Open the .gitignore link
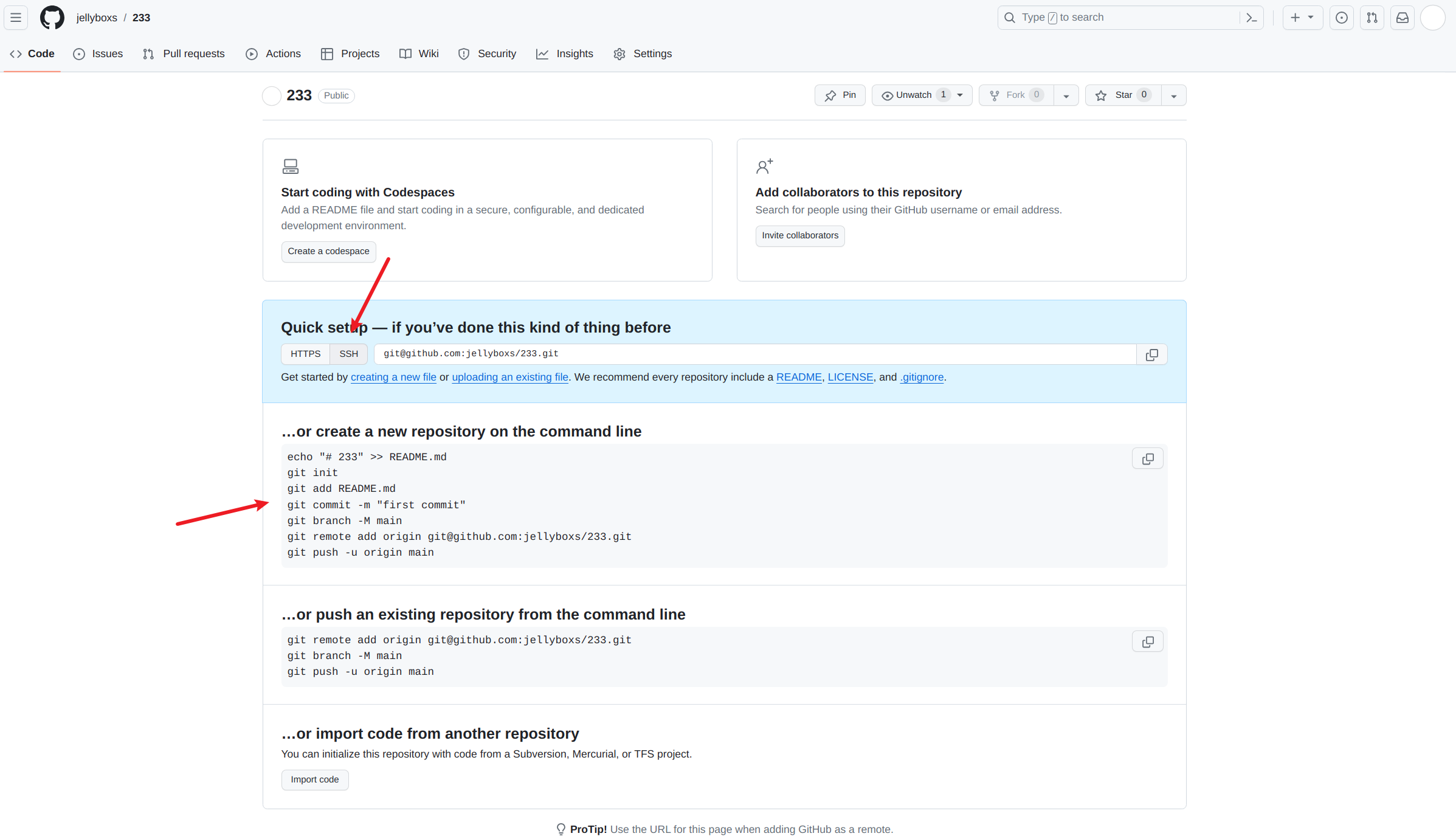 point(922,377)
